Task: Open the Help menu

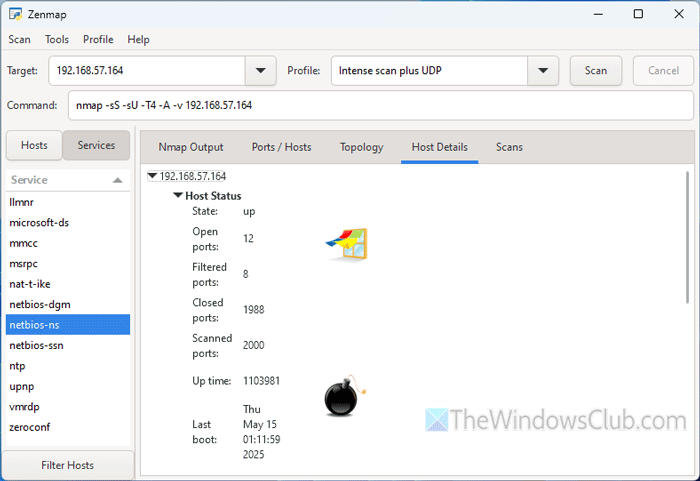Action: click(138, 40)
